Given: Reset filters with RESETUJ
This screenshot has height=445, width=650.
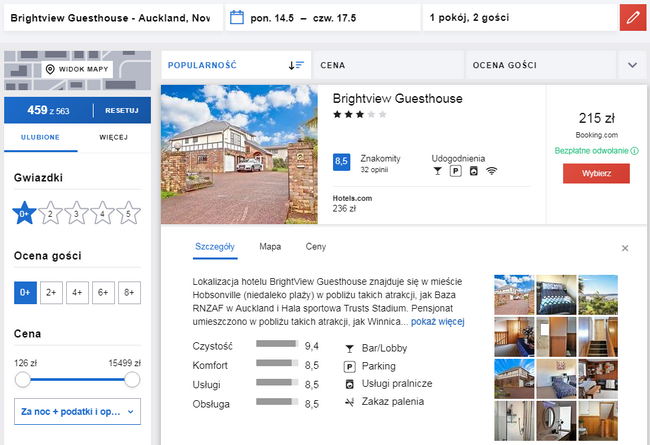Looking at the screenshot, I should (x=122, y=111).
